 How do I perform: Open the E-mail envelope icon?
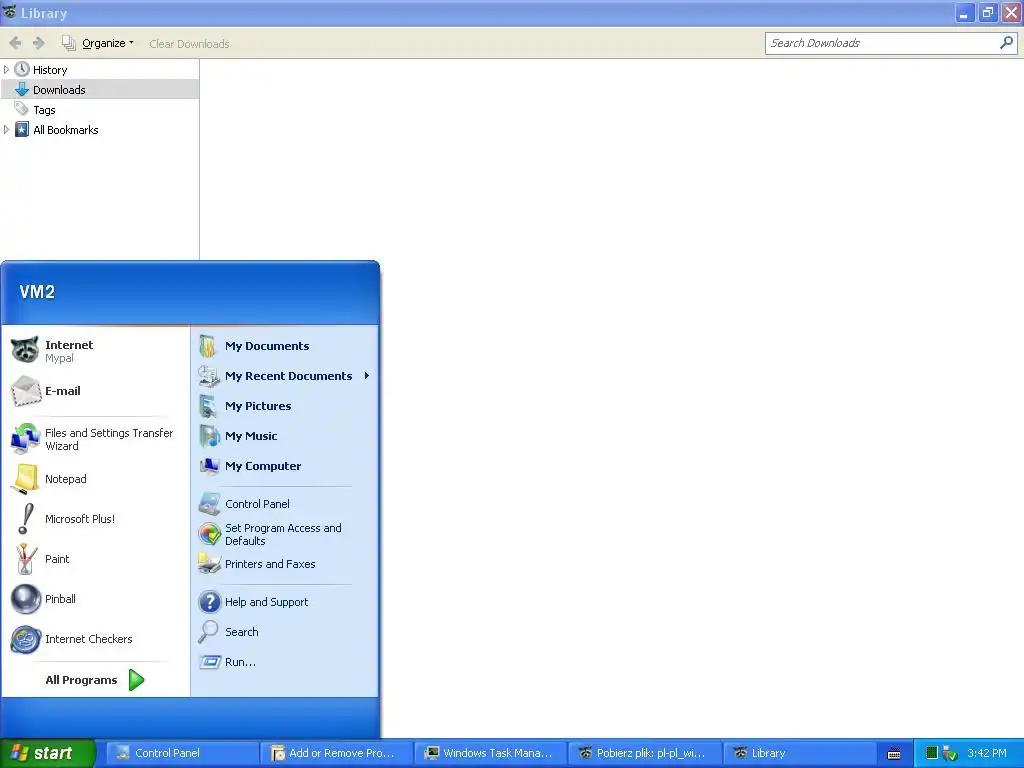click(25, 391)
